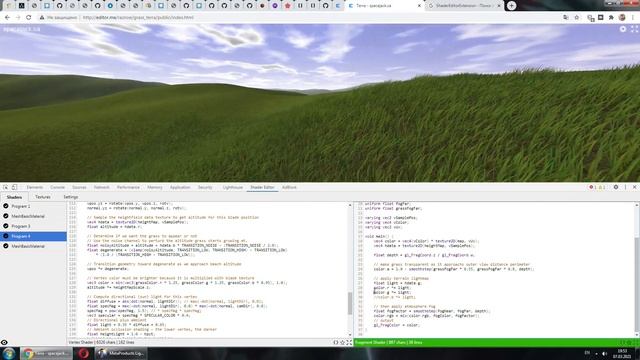Show hidden tray icons arrow
640x360 pixels.
(x=596, y=353)
